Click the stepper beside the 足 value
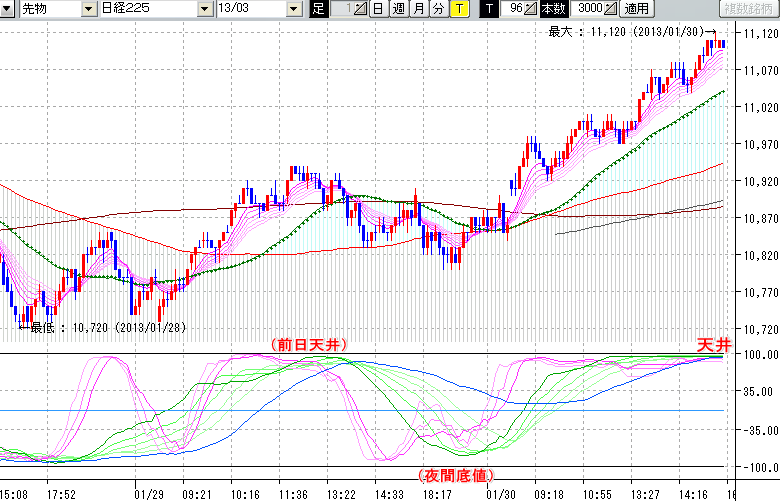This screenshot has width=780, height=501. 360,9
